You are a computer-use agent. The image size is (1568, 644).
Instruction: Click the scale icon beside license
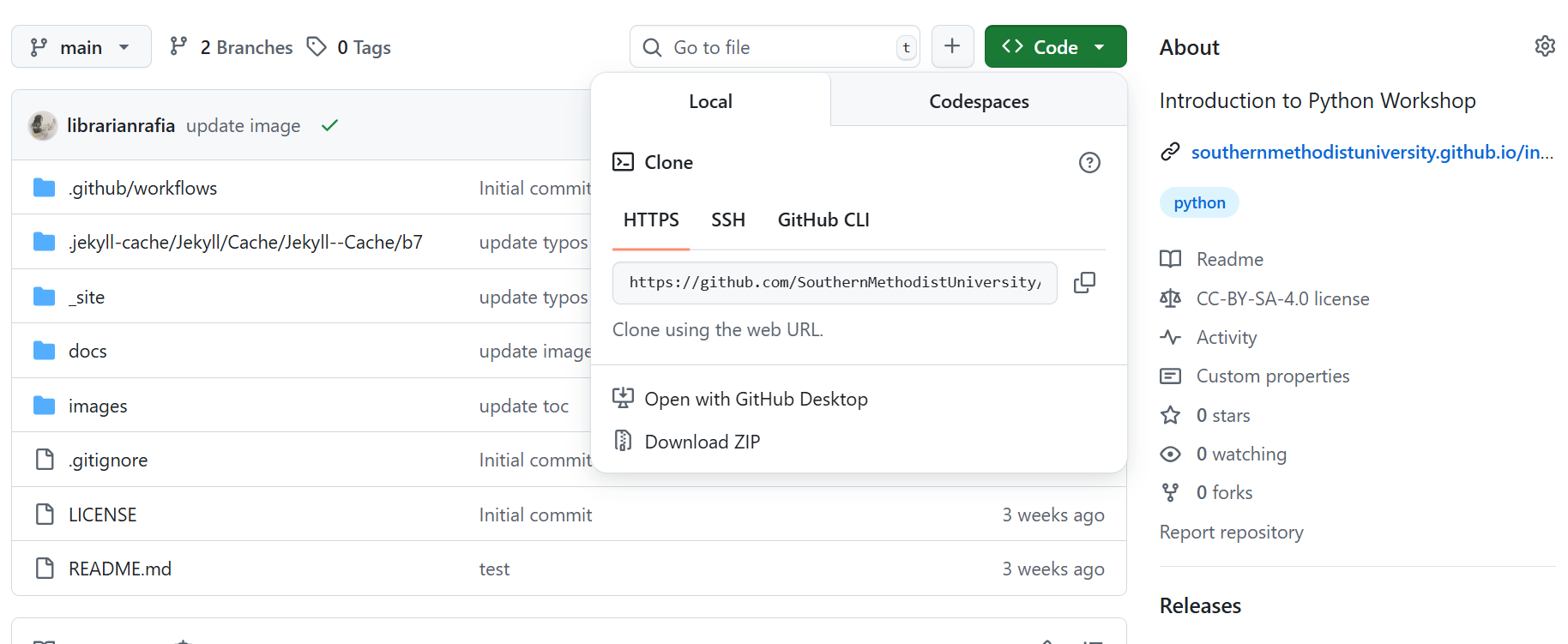pos(1170,298)
